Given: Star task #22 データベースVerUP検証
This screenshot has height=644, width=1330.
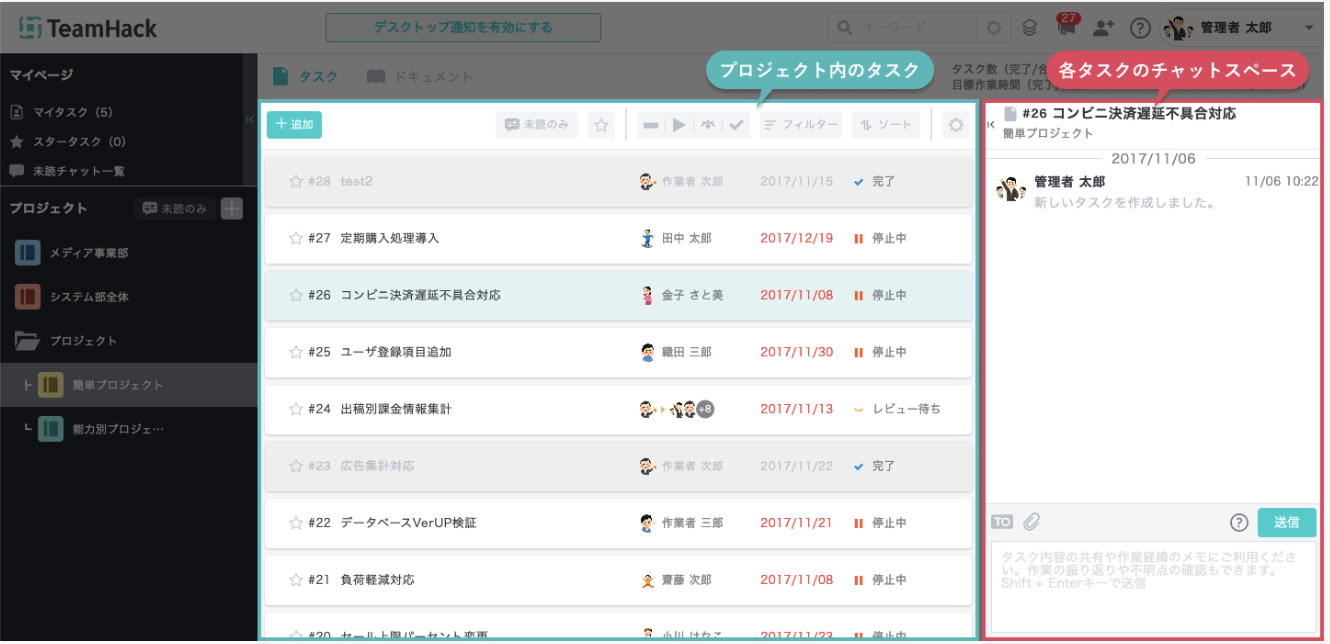Looking at the screenshot, I should (295, 523).
